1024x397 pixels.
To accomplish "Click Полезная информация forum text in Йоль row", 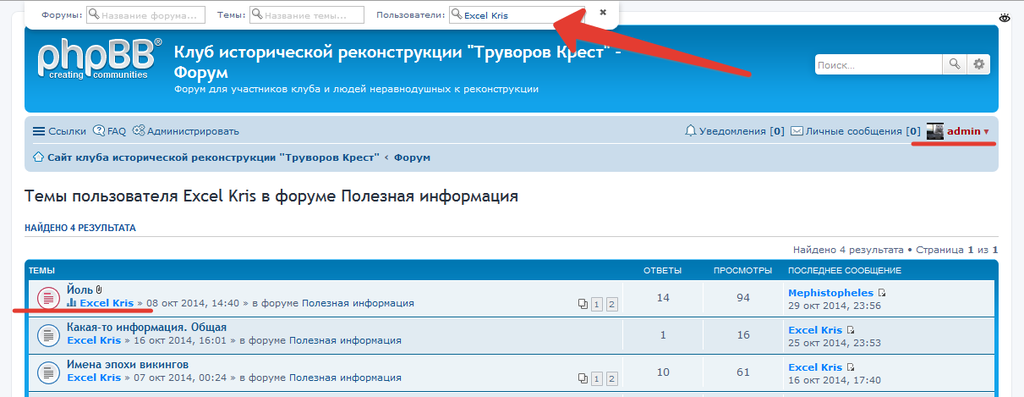I will (x=358, y=303).
